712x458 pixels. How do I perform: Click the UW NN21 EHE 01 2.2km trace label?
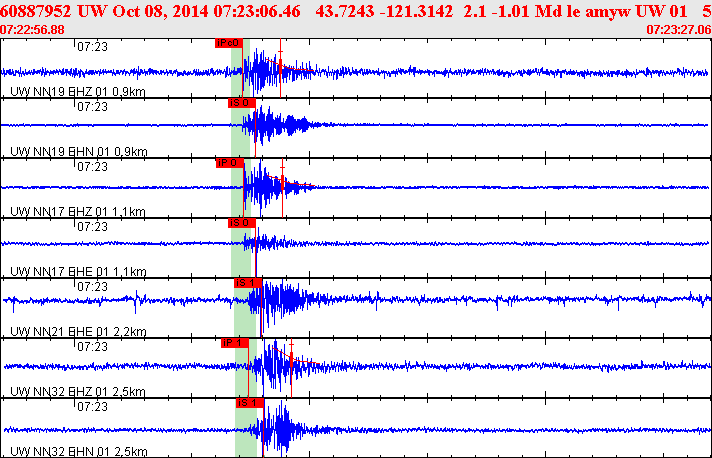[x=78, y=331]
